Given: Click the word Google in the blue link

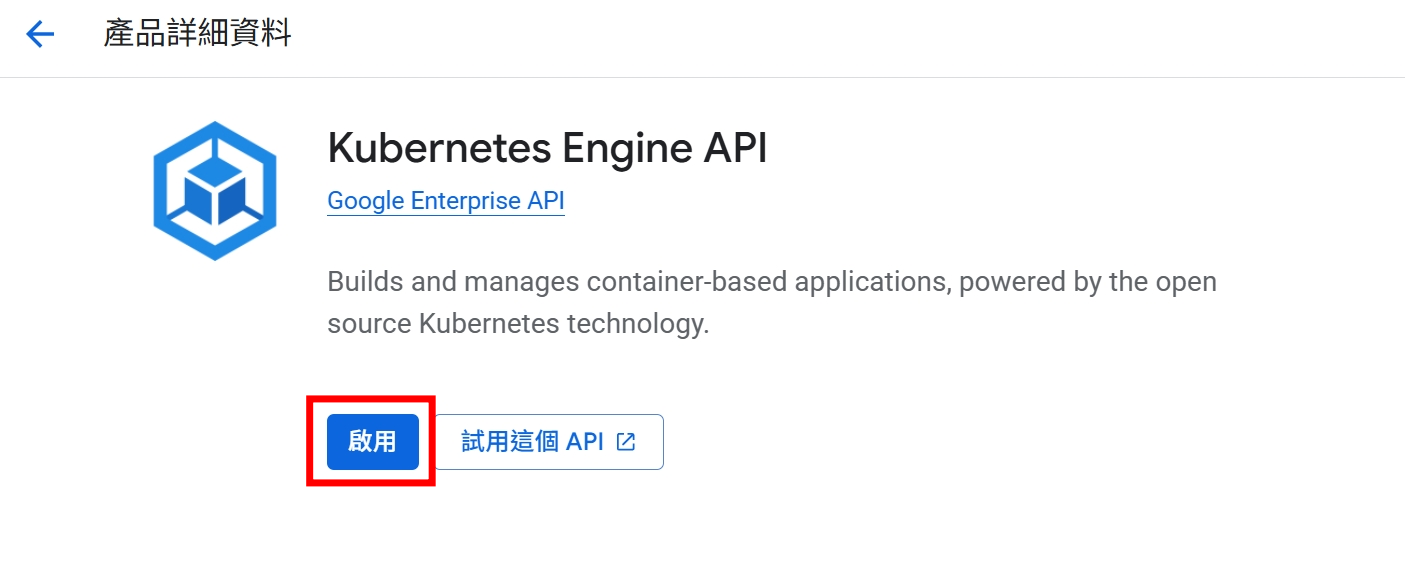Looking at the screenshot, I should point(365,201).
